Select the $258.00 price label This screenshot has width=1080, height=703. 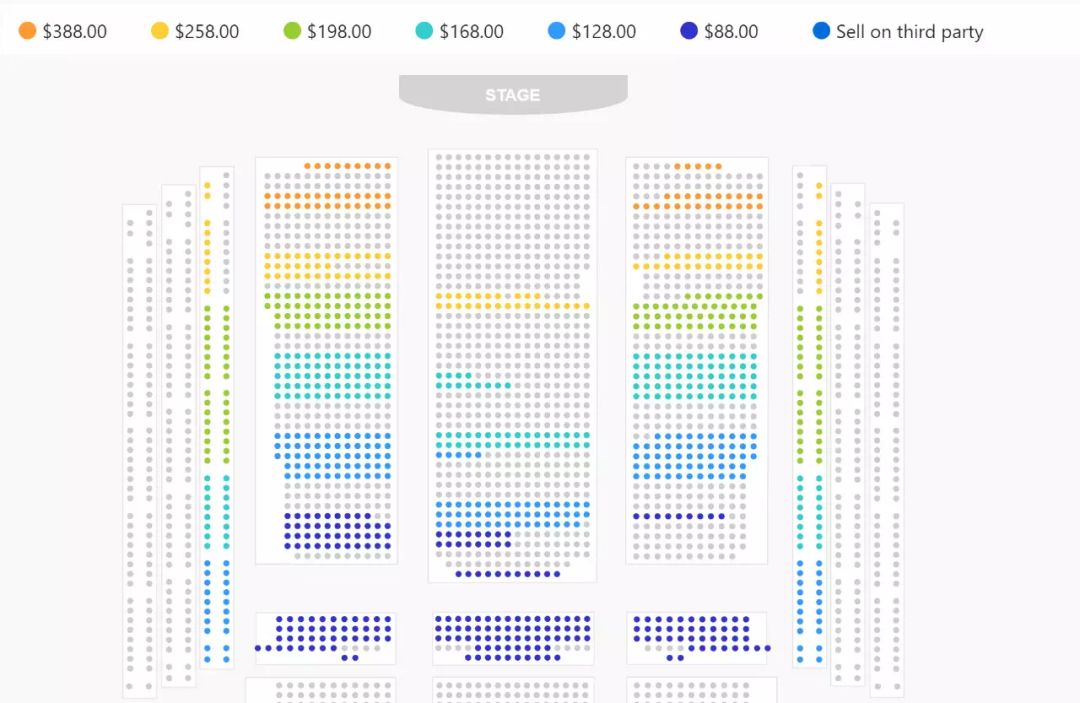point(207,32)
